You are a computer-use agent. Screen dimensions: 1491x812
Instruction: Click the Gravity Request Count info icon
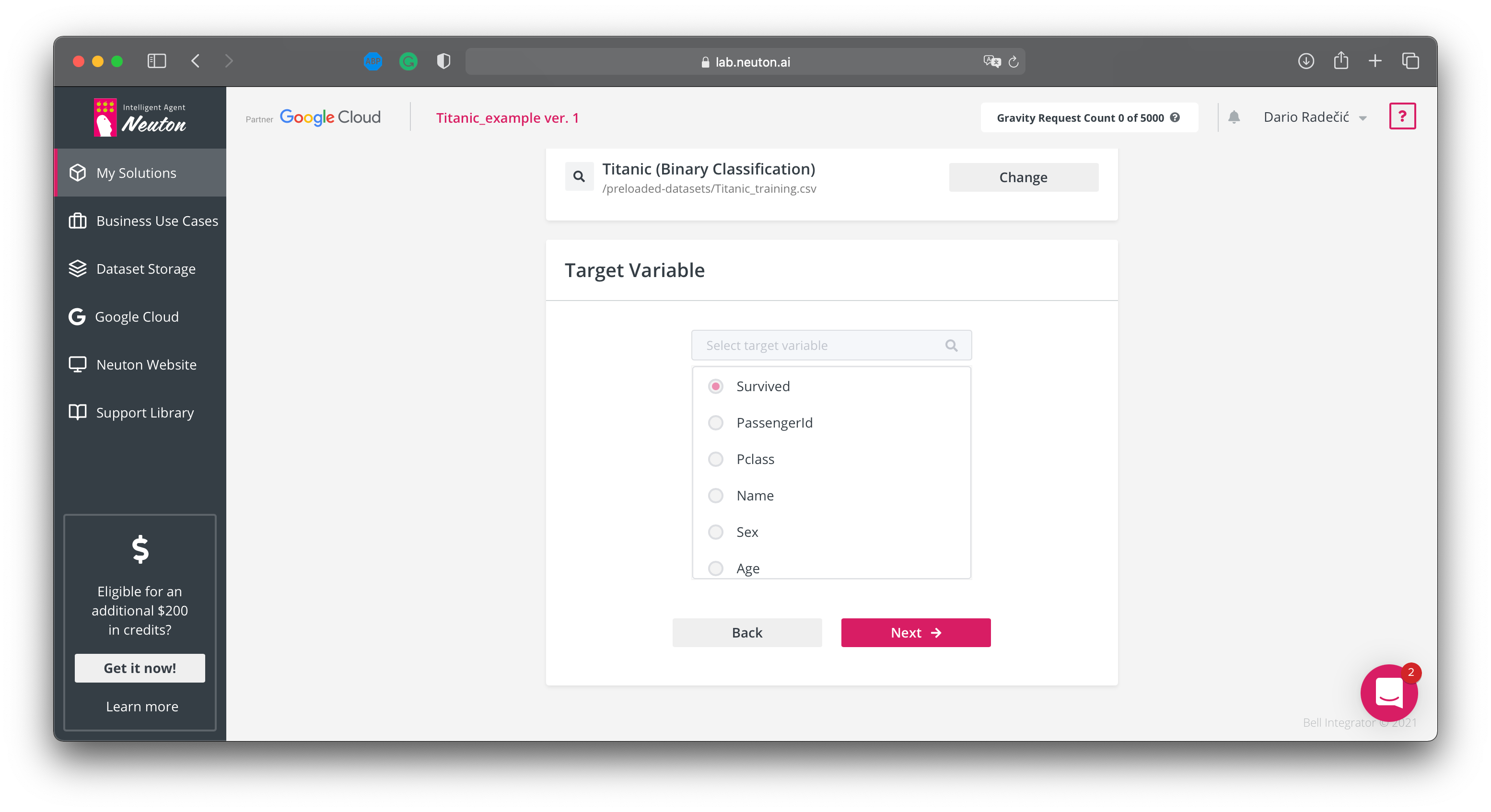(1175, 117)
